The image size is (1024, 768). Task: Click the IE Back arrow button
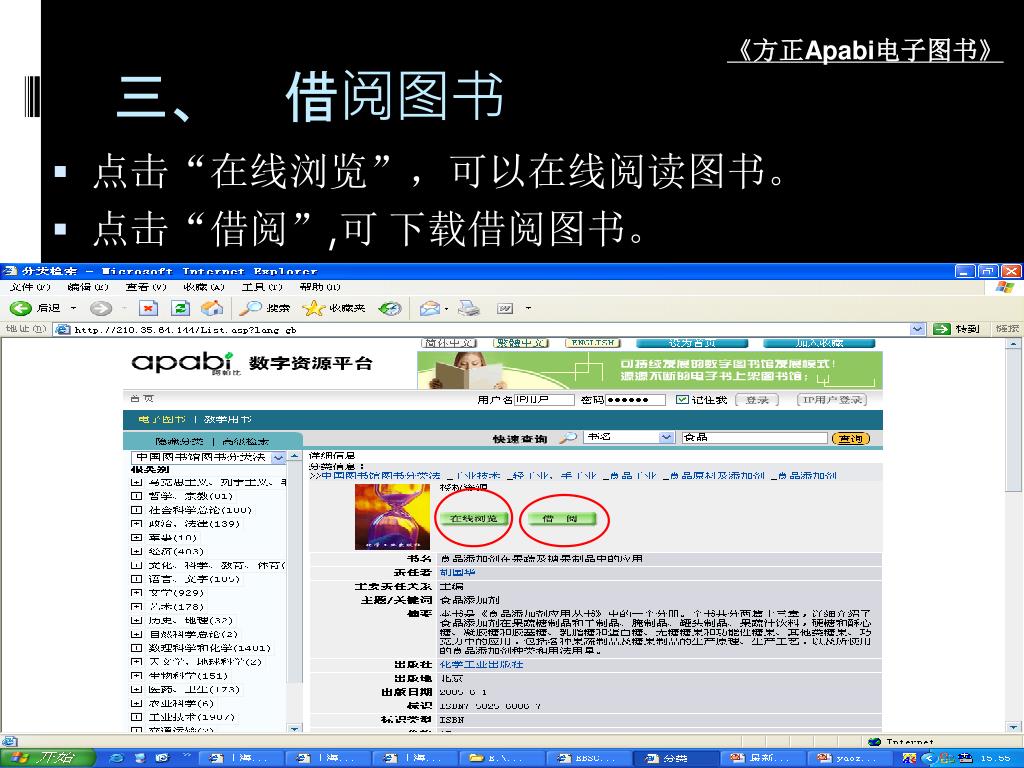(21, 308)
